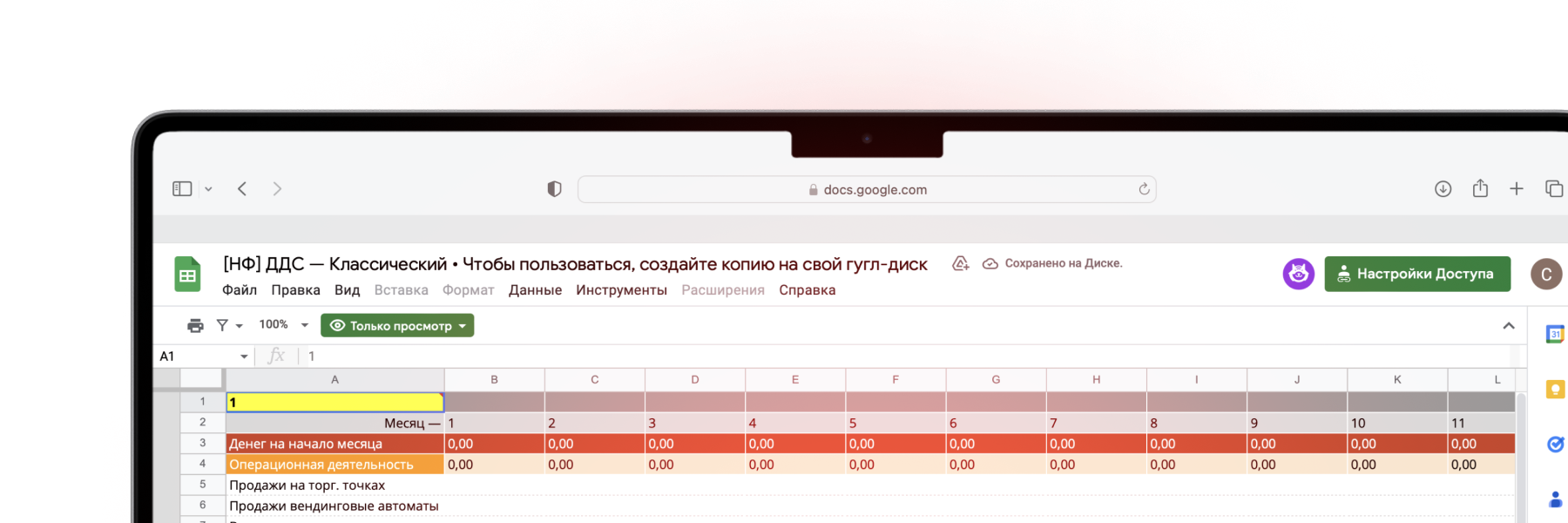Click the privacy shield icon
Image resolution: width=1568 pixels, height=523 pixels.
(x=554, y=189)
